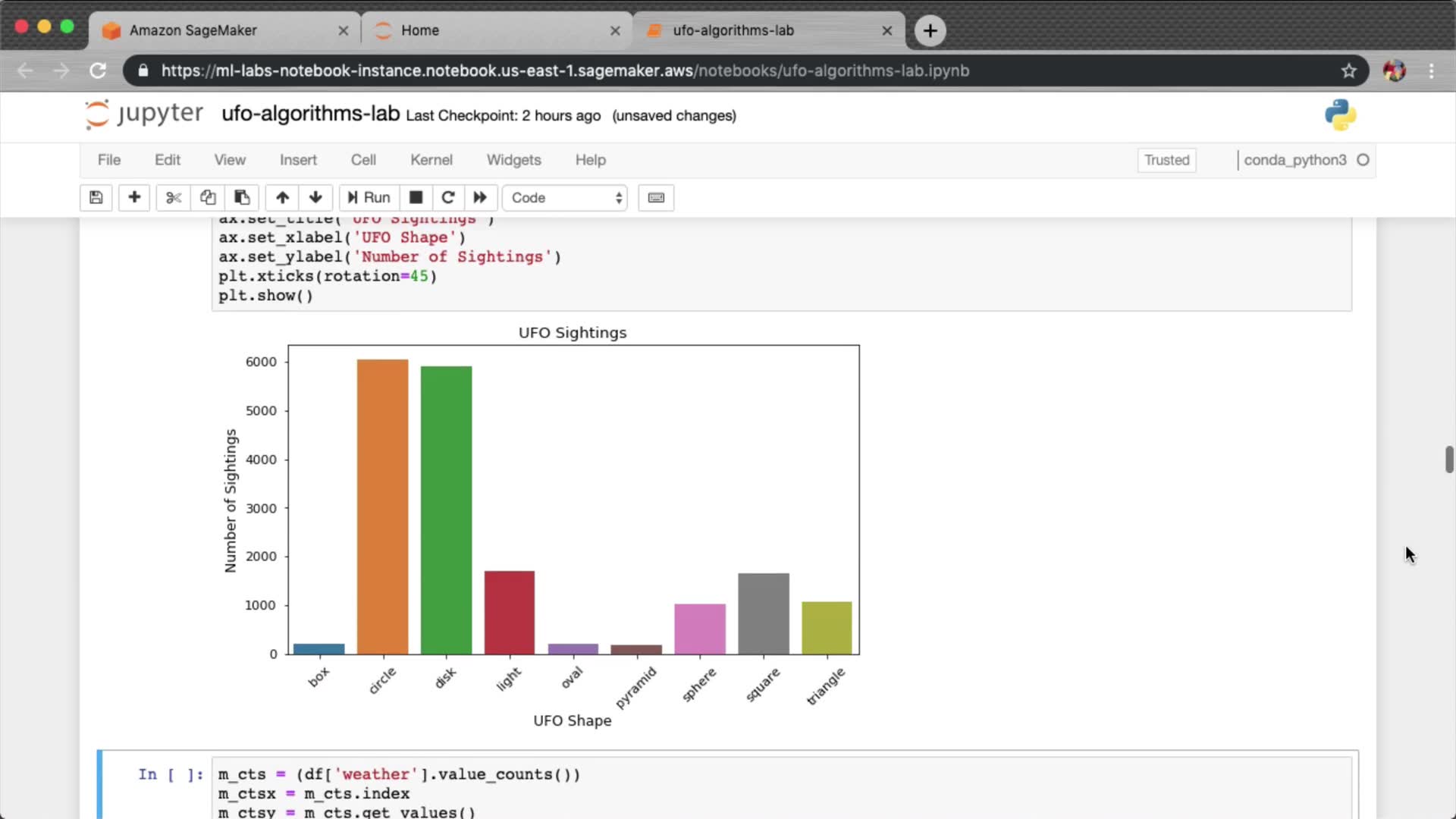Image resolution: width=1456 pixels, height=819 pixels.
Task: Open the Kernel menu
Action: 431,160
